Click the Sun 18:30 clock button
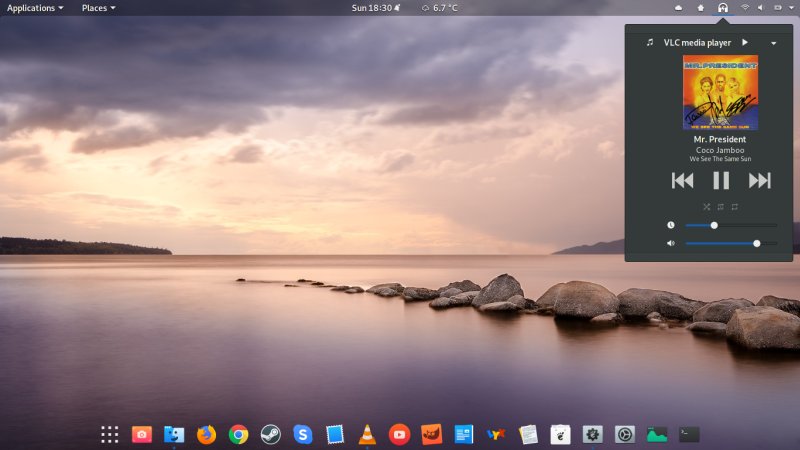The image size is (800, 450). [x=375, y=8]
